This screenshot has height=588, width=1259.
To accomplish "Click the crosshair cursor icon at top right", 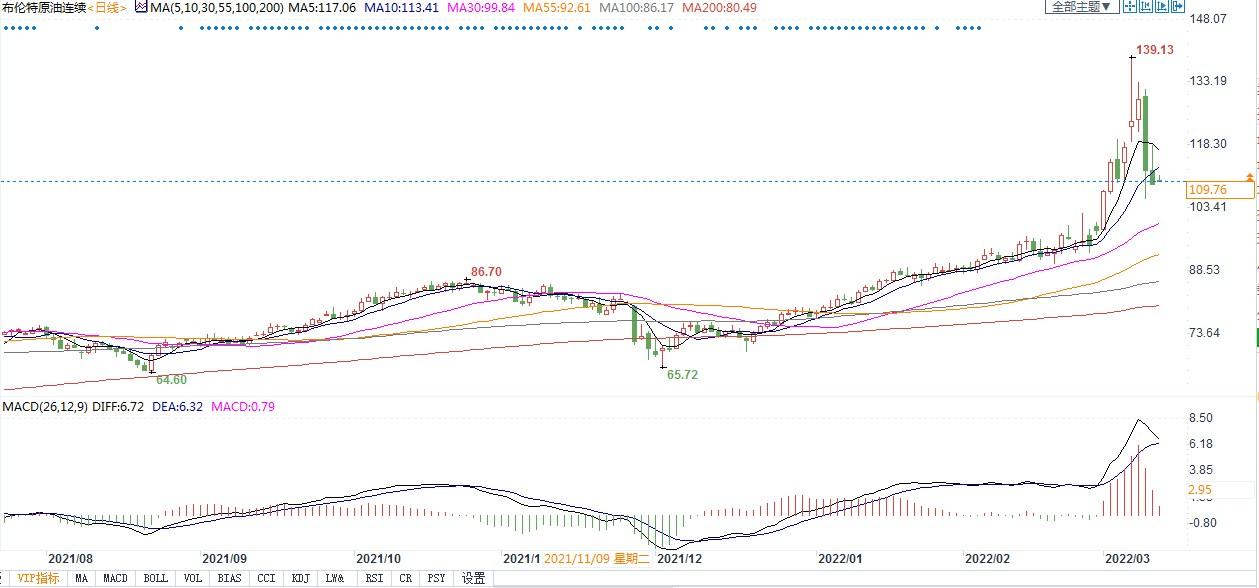I will point(1130,6).
